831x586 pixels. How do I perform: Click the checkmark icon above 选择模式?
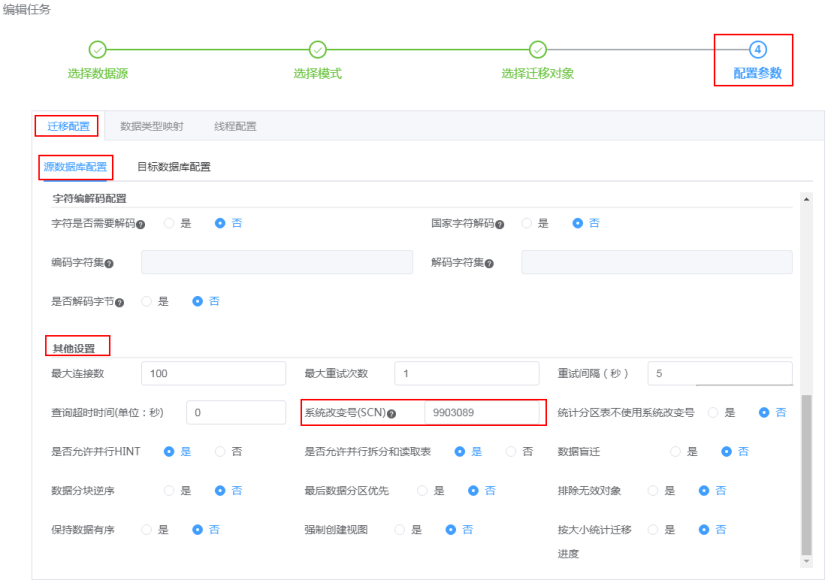(318, 47)
